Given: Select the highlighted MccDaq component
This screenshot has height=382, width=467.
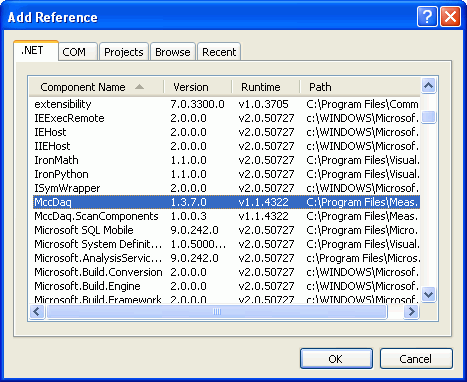Looking at the screenshot, I should pyautogui.click(x=226, y=202).
